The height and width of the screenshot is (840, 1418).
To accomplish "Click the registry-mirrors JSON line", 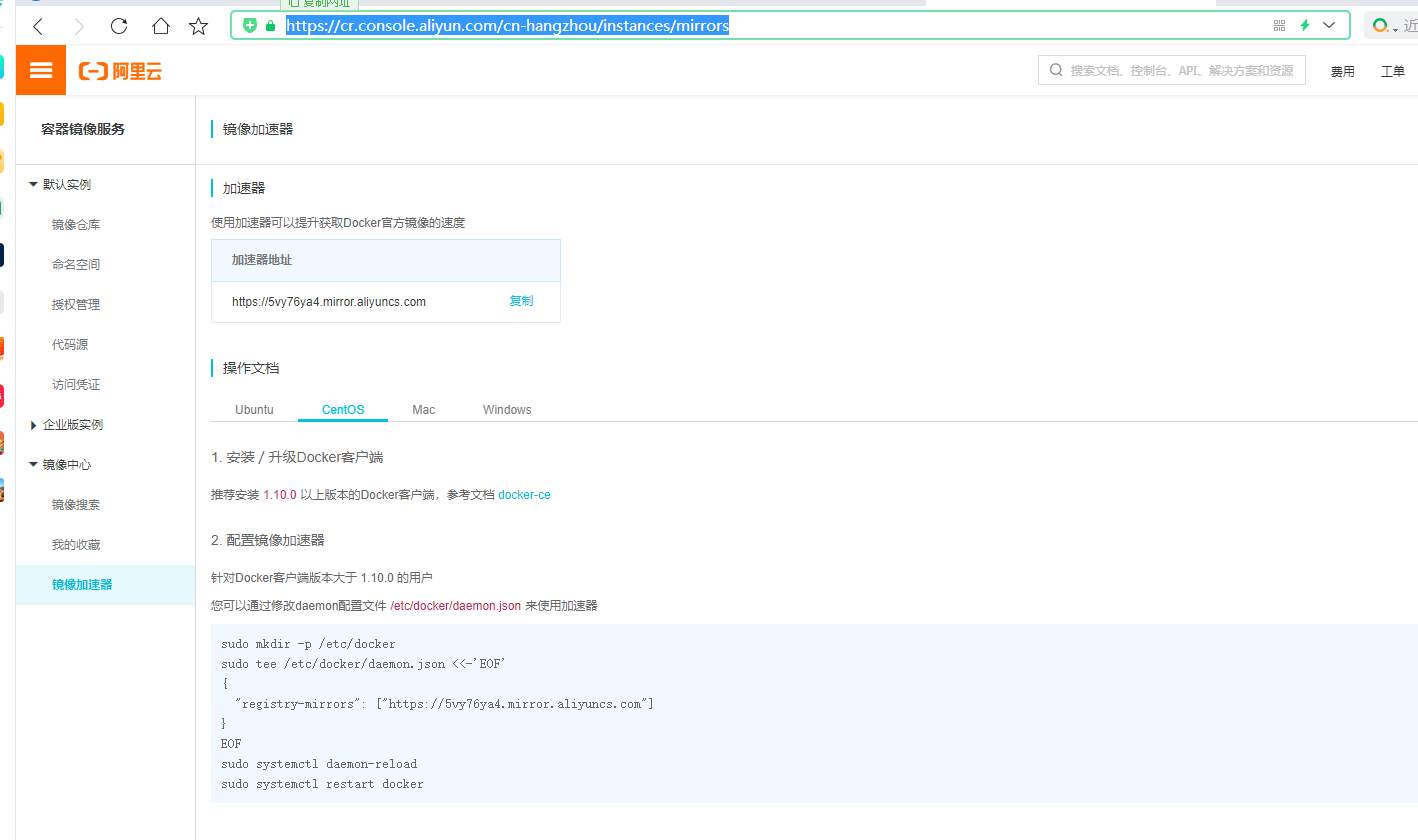I will click(444, 704).
